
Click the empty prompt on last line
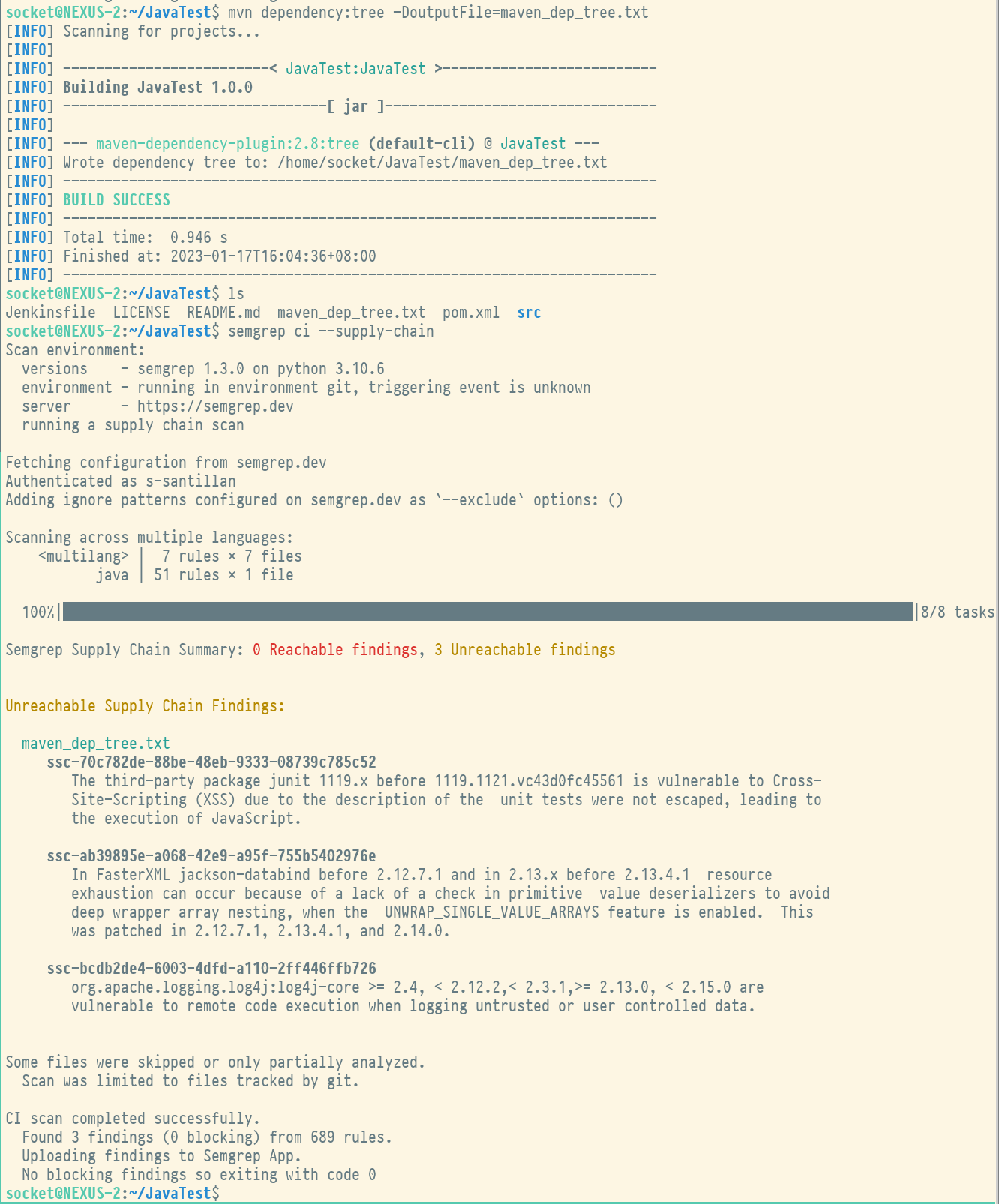(x=225, y=1193)
